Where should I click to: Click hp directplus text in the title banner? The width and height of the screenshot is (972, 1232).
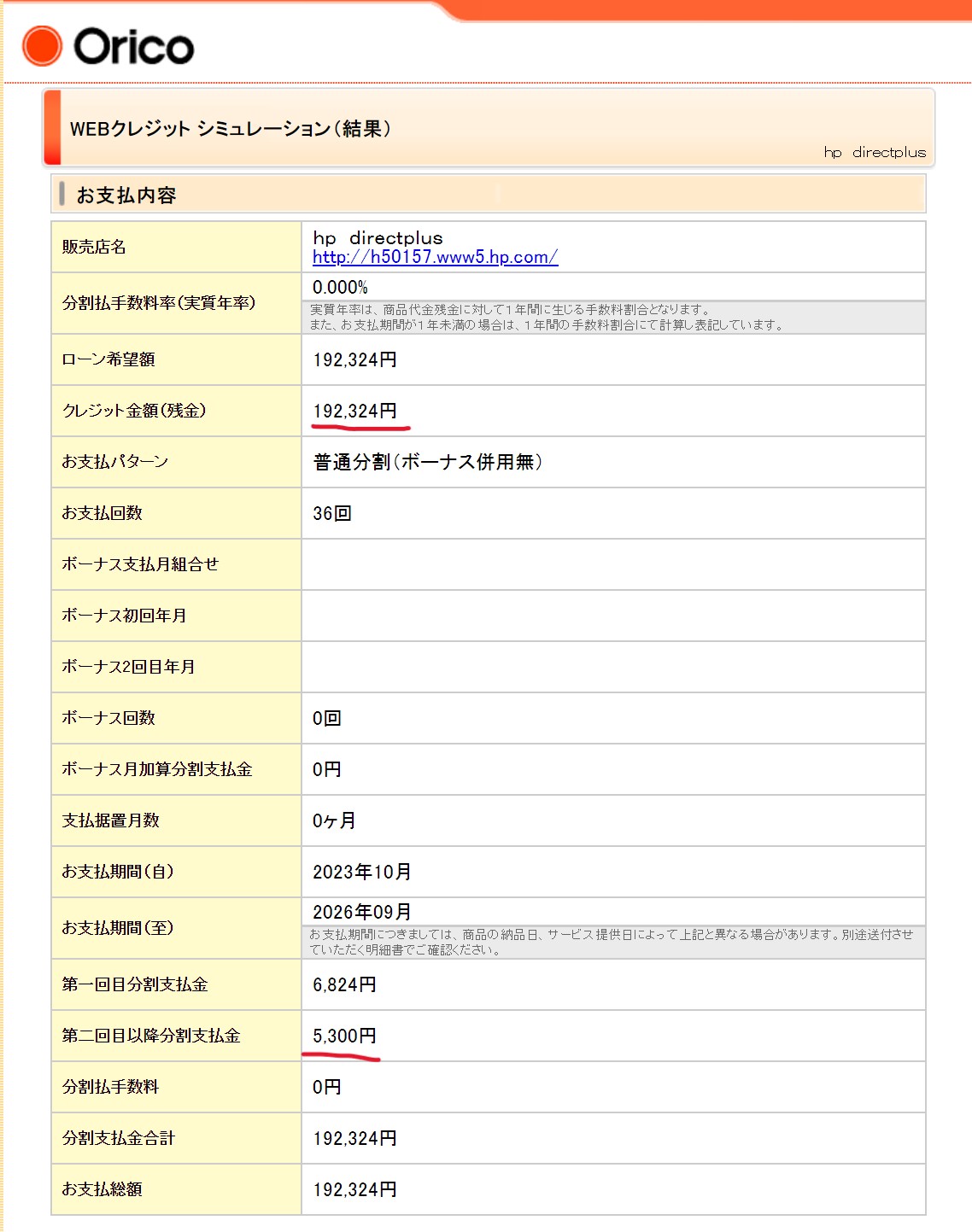(875, 152)
